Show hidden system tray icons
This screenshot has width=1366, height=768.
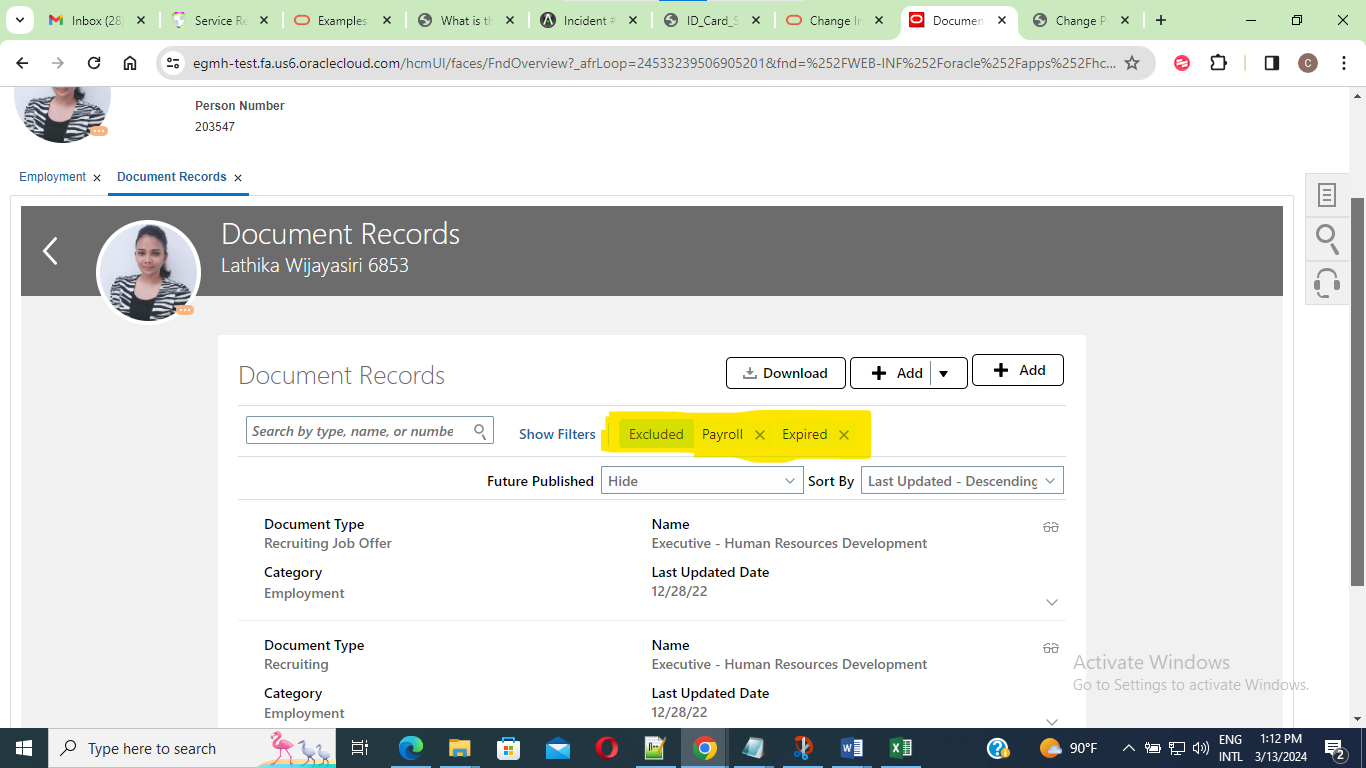pos(1129,748)
